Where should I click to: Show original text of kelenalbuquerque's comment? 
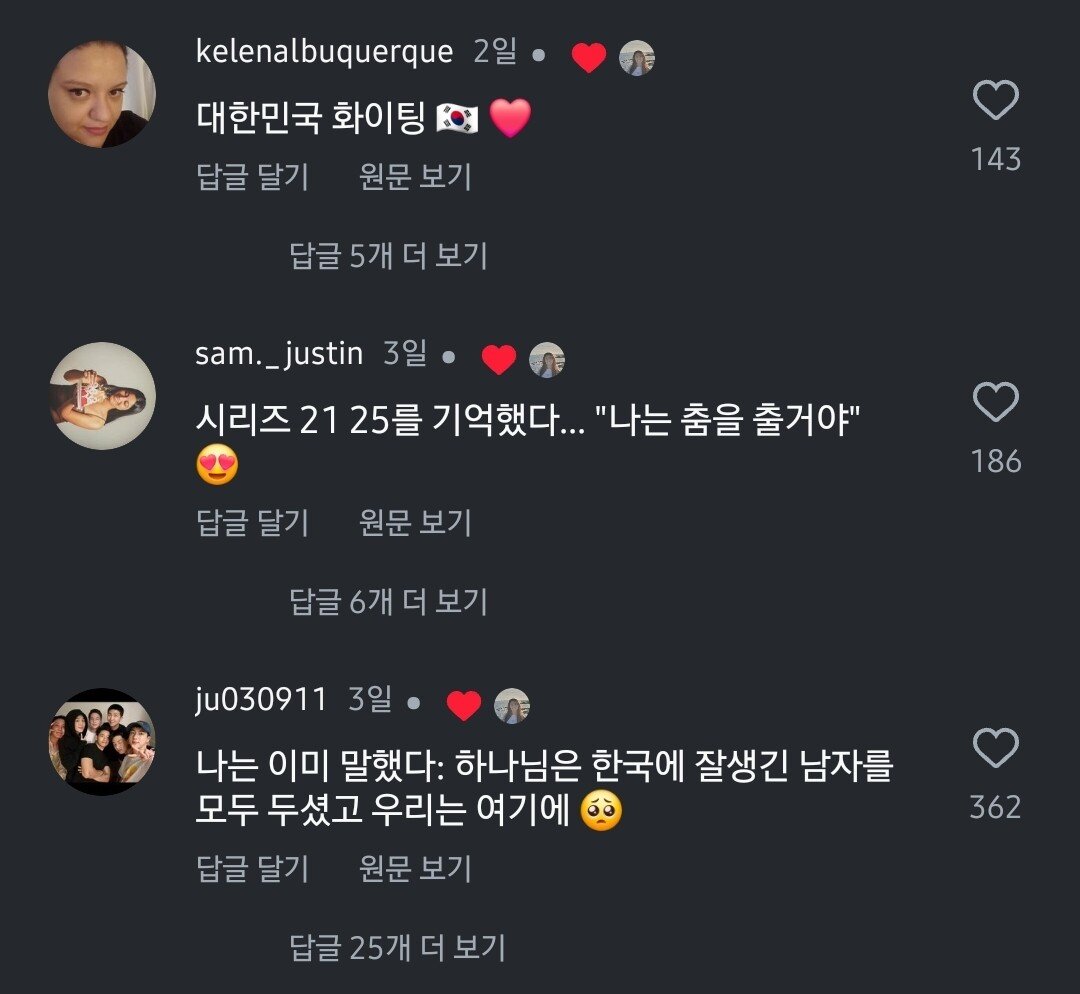(415, 177)
